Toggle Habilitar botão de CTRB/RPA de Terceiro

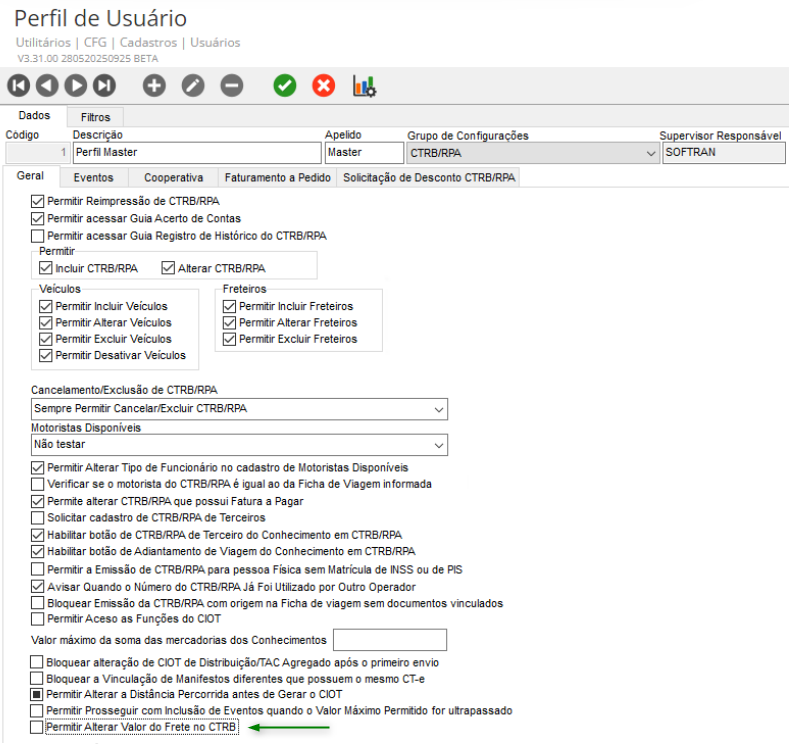(x=37, y=535)
